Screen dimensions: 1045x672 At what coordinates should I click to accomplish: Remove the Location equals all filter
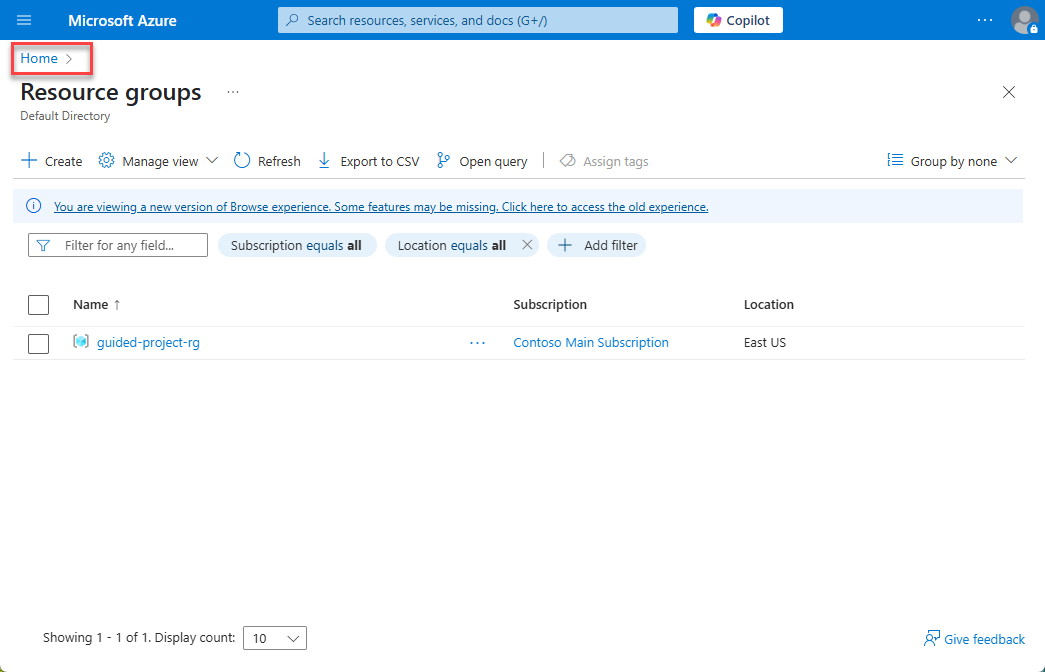[527, 245]
